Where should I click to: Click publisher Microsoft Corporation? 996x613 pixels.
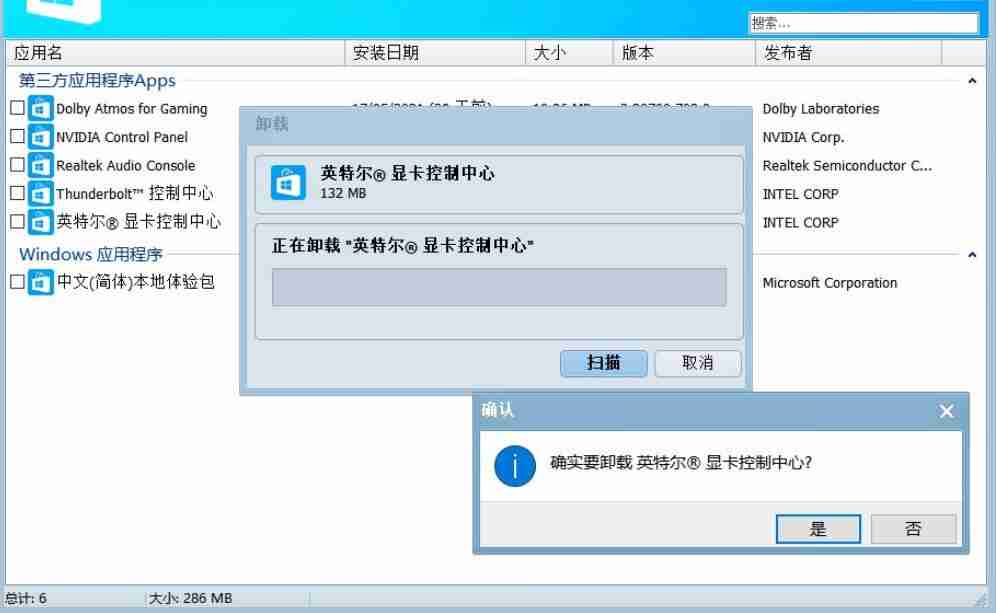[830, 283]
